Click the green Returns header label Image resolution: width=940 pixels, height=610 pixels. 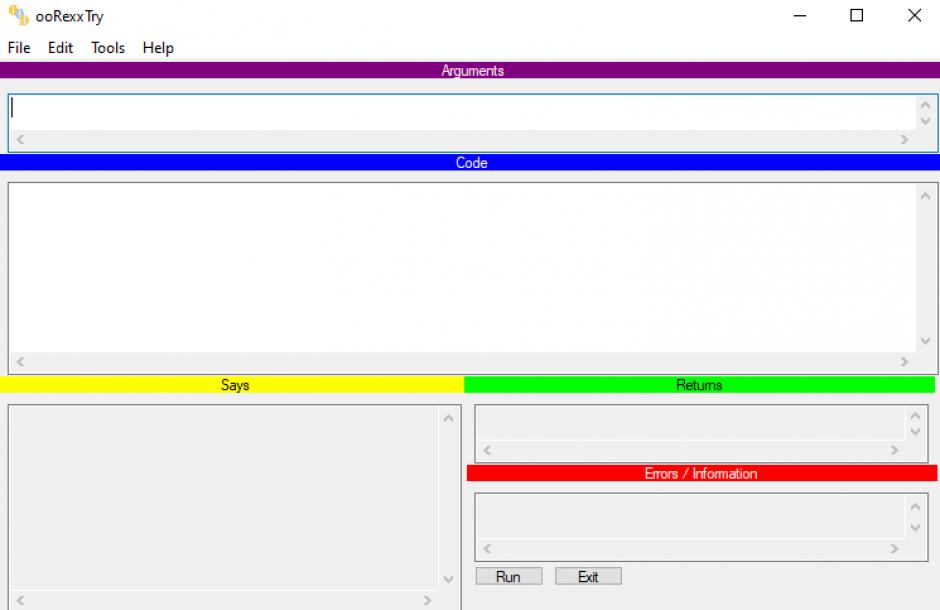pos(699,385)
